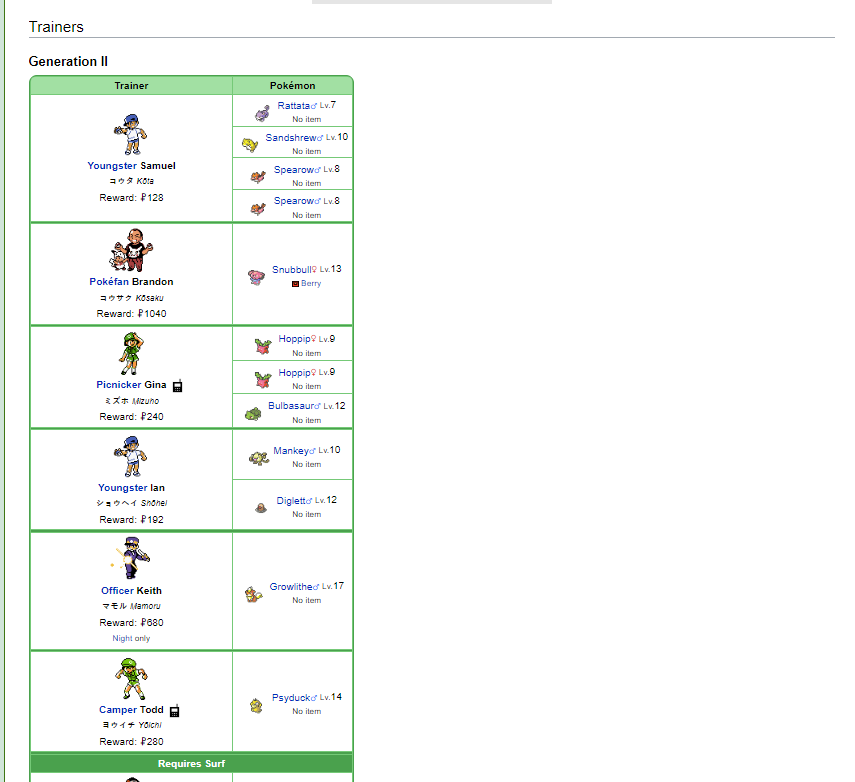This screenshot has height=782, width=855.
Task: Open the Sandshrew link
Action: pos(291,138)
